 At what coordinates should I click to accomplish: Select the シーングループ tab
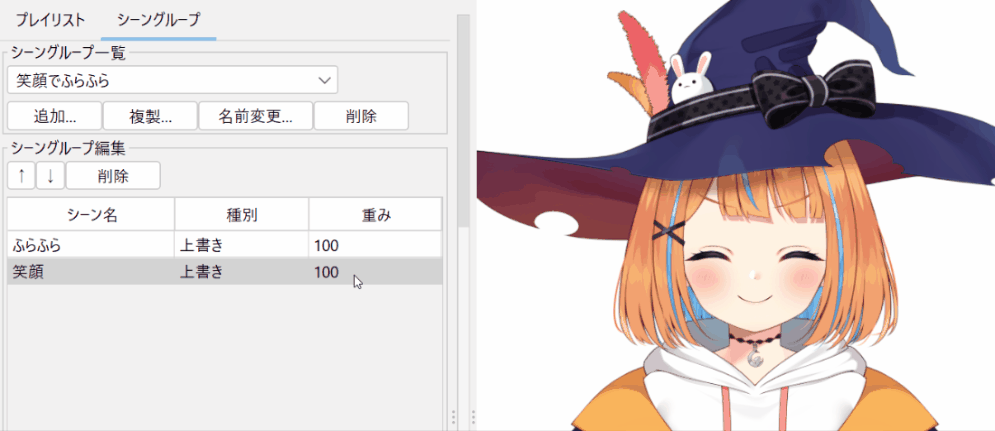158,20
